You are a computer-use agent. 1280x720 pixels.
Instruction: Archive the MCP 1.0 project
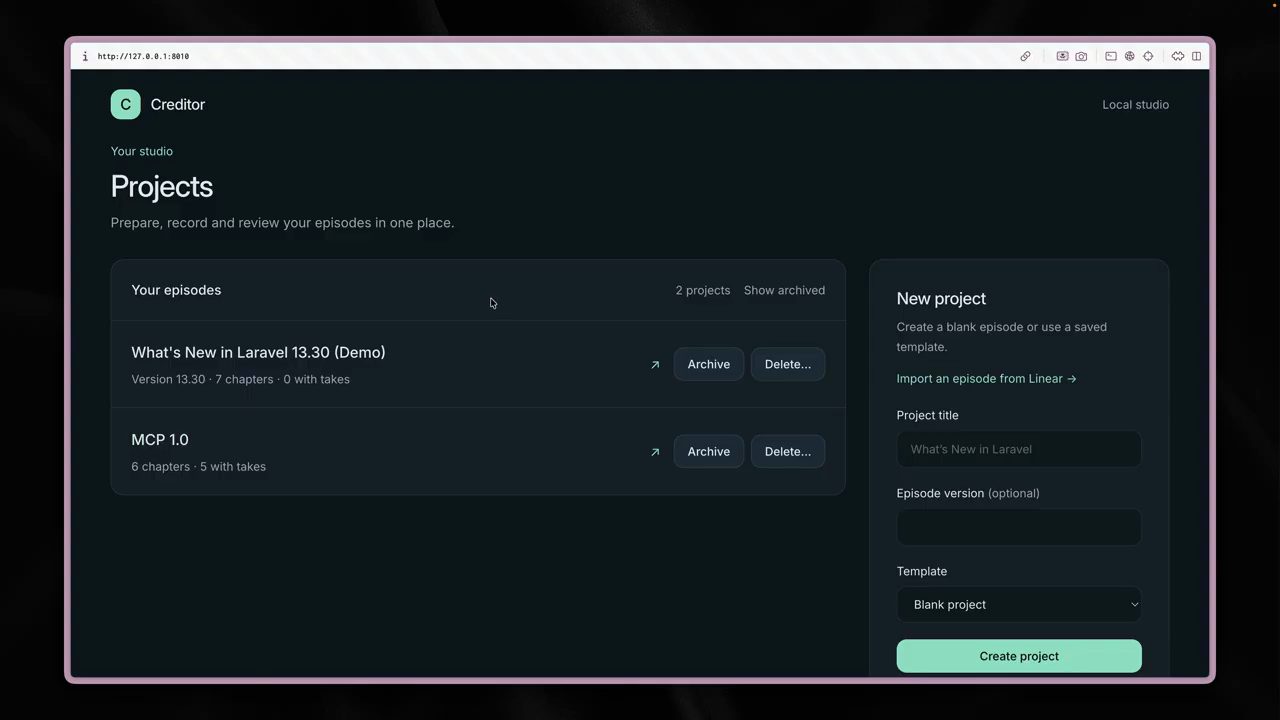pos(709,451)
